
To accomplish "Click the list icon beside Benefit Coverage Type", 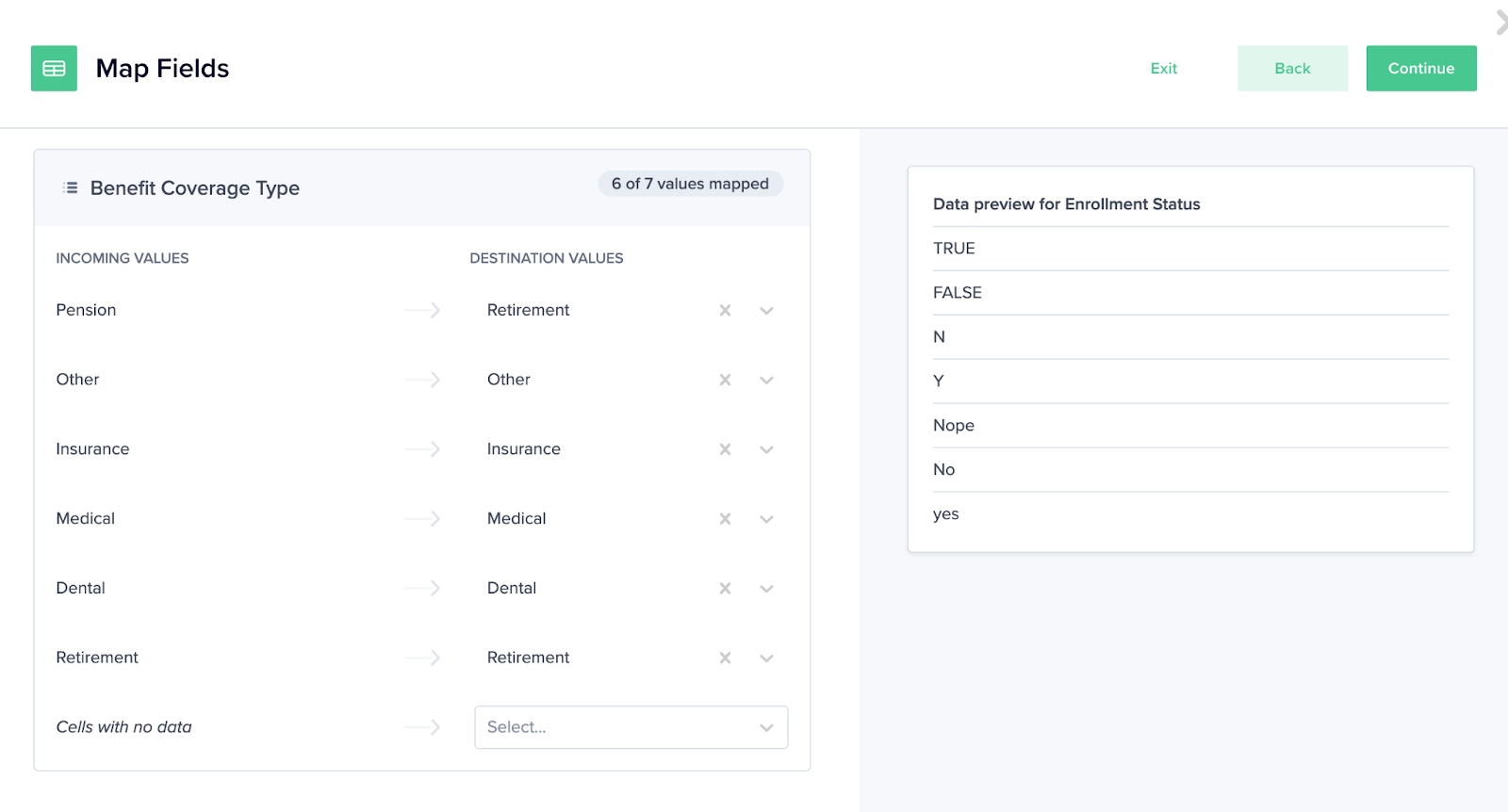I will tap(70, 187).
